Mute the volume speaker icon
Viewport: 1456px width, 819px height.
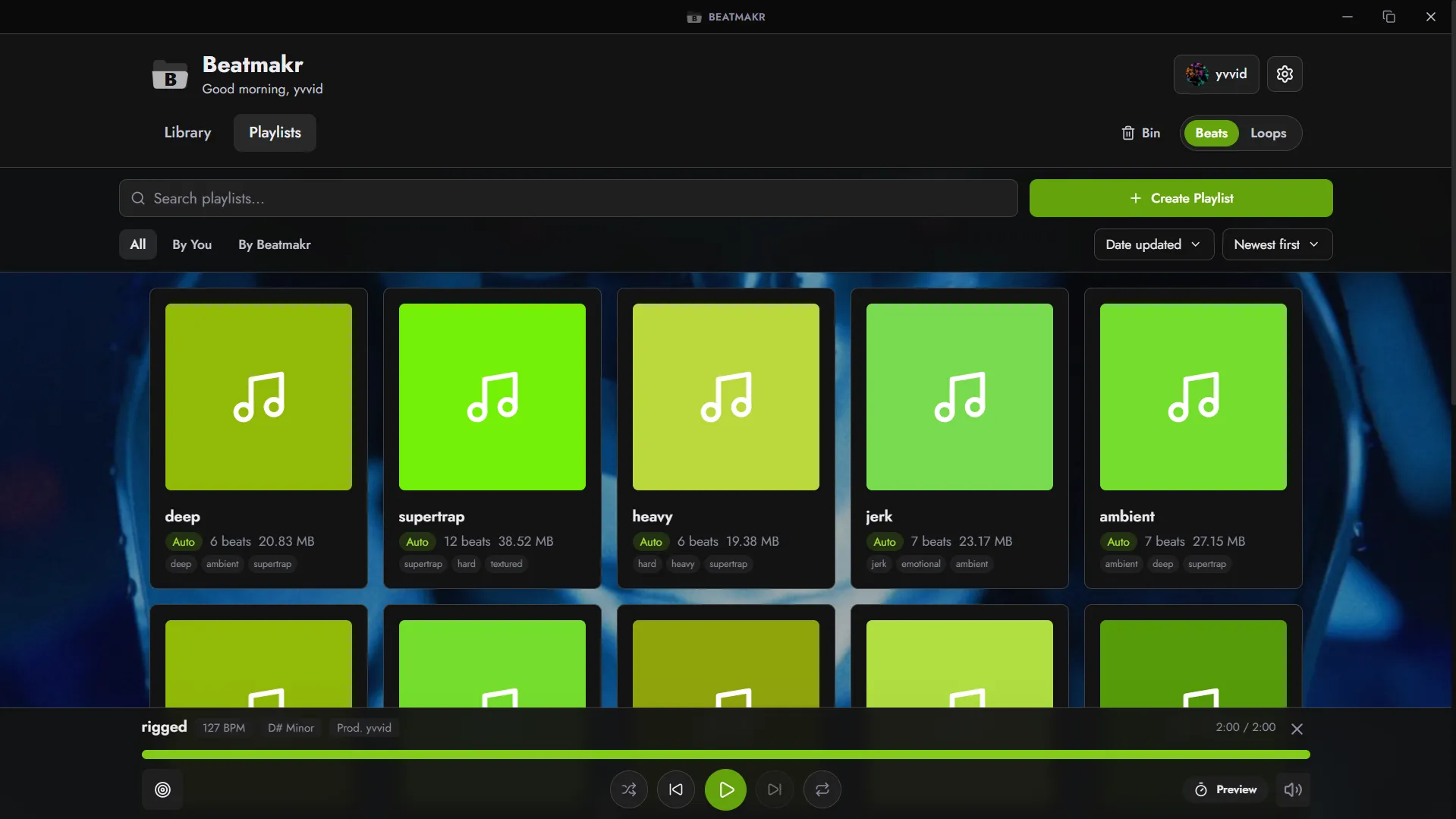pos(1292,789)
